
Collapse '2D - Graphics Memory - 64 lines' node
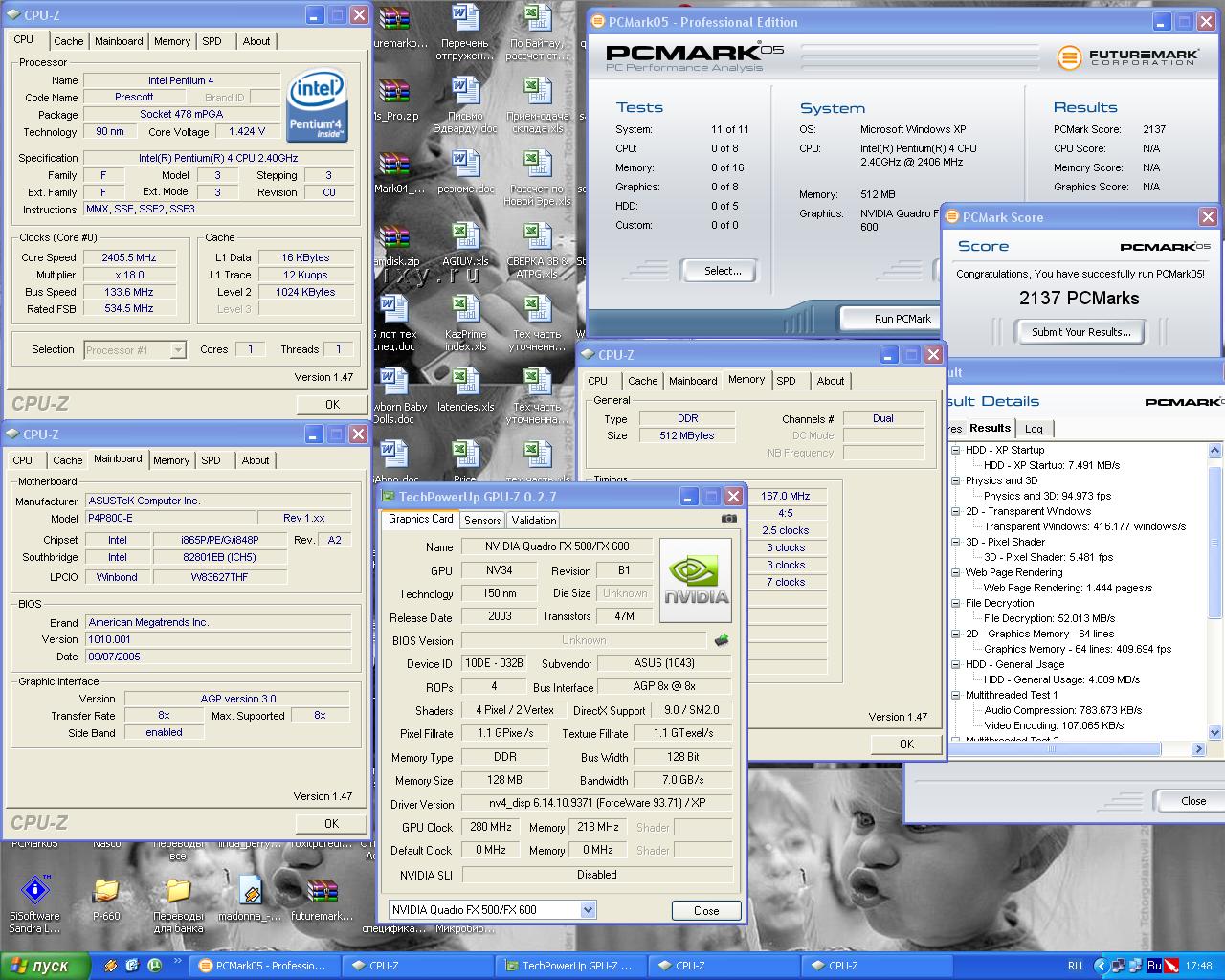[955, 634]
